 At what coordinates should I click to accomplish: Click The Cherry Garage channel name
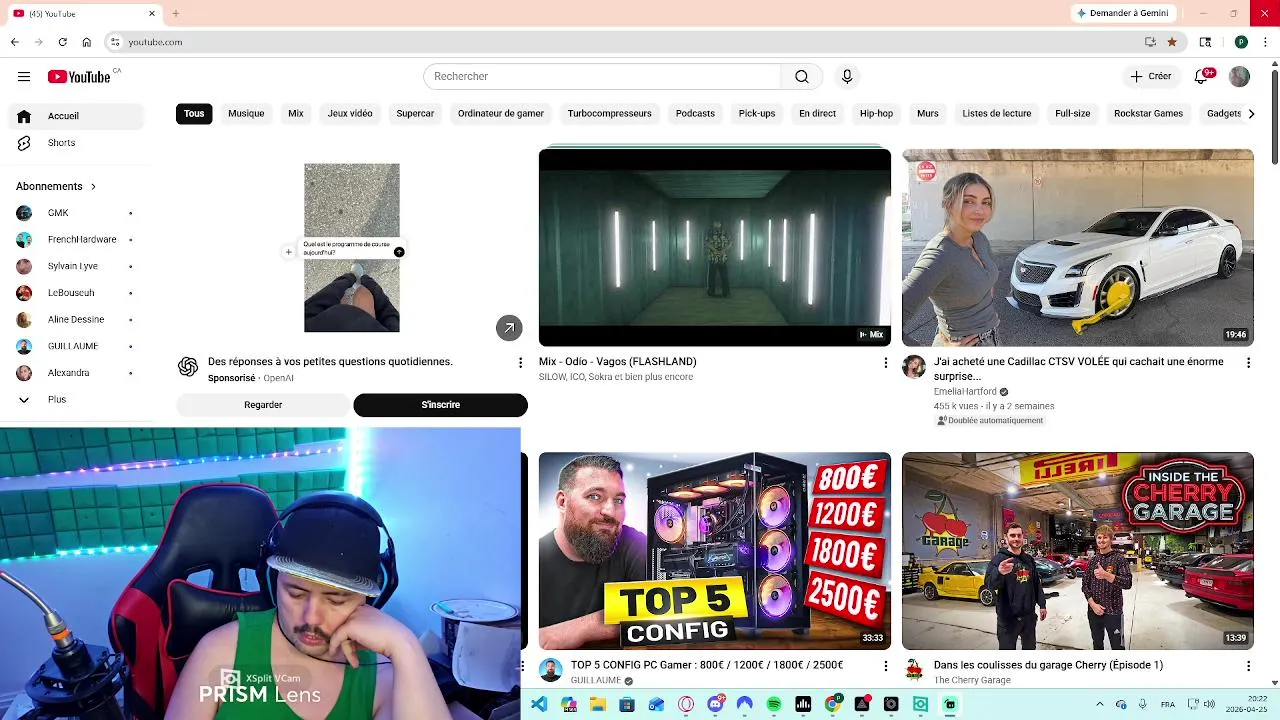972,680
